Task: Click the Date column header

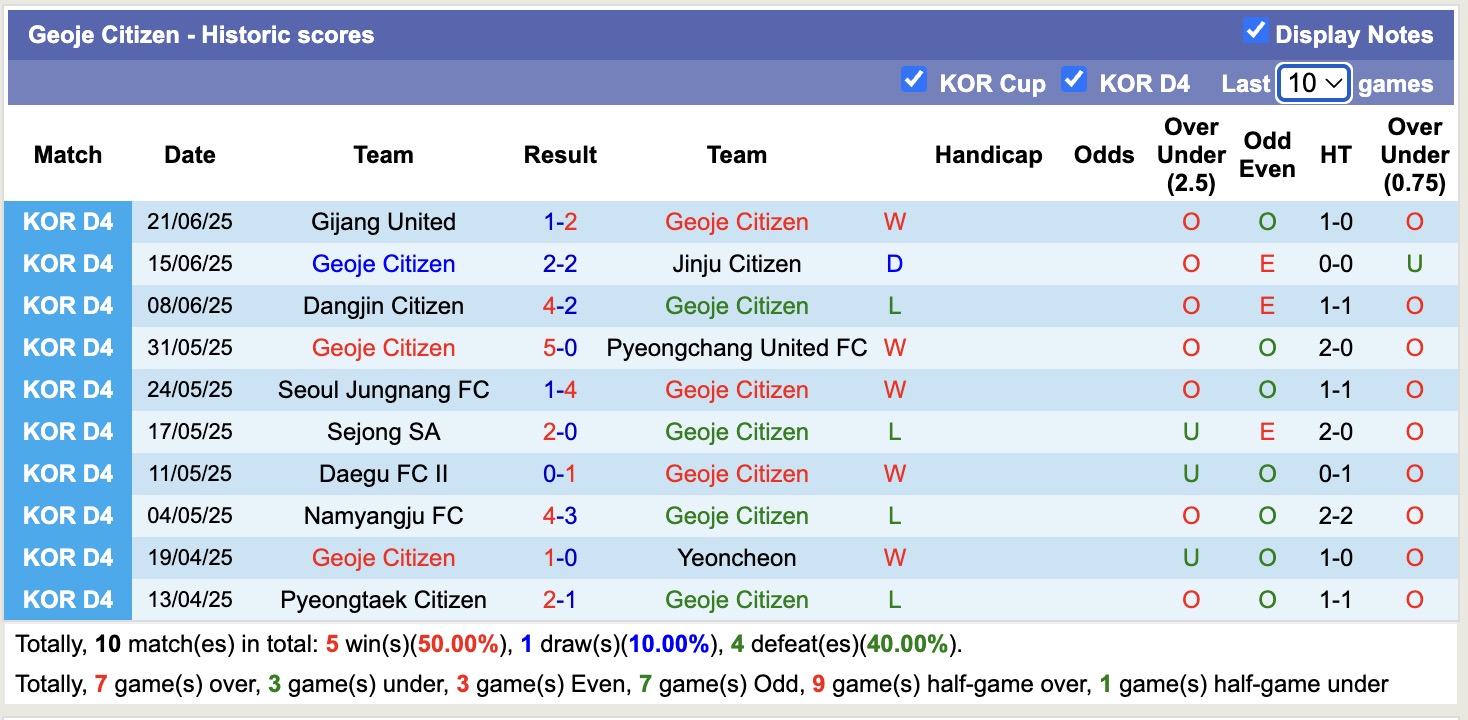Action: tap(189, 155)
